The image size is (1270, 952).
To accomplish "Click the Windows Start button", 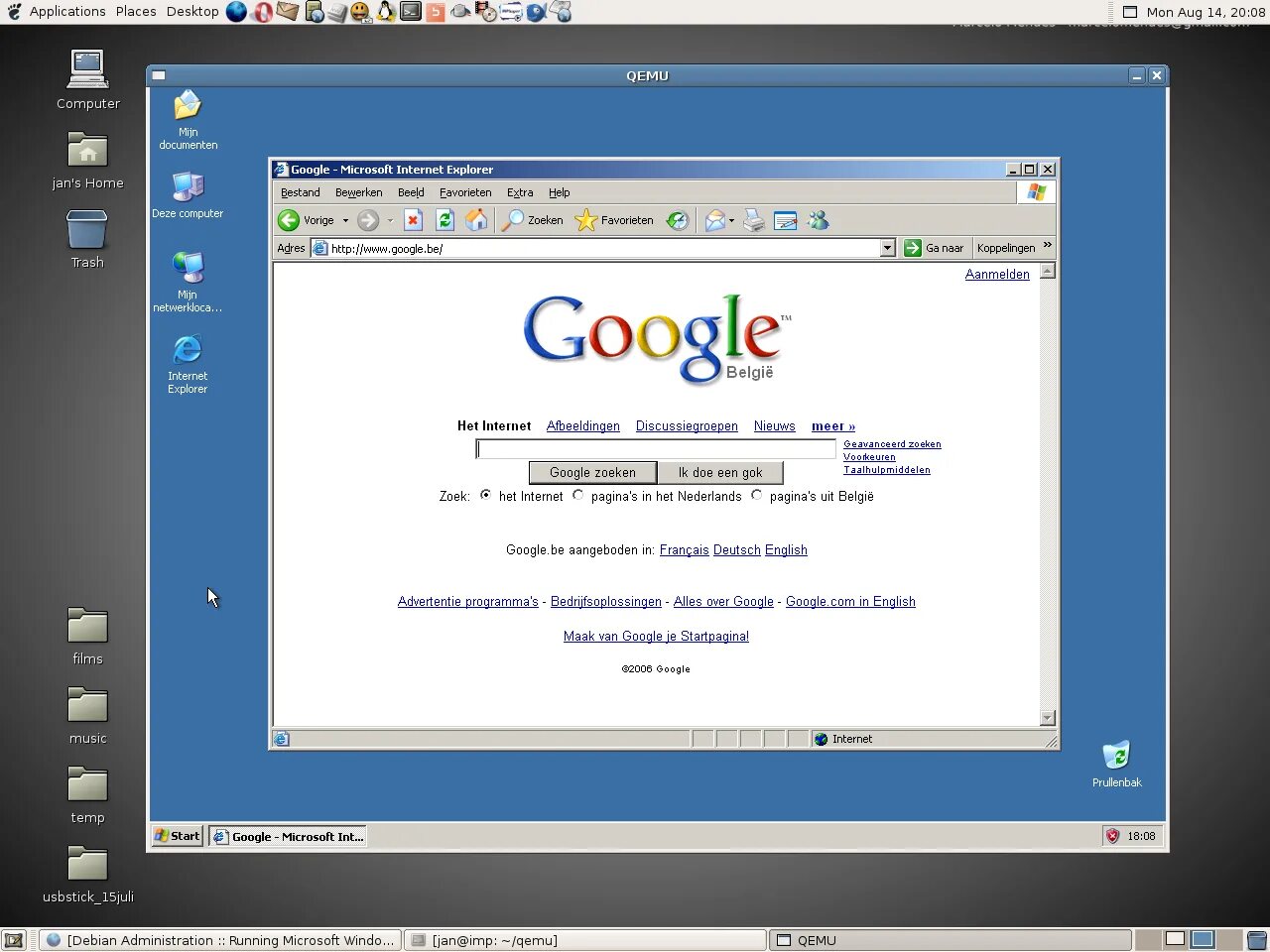I will point(177,836).
